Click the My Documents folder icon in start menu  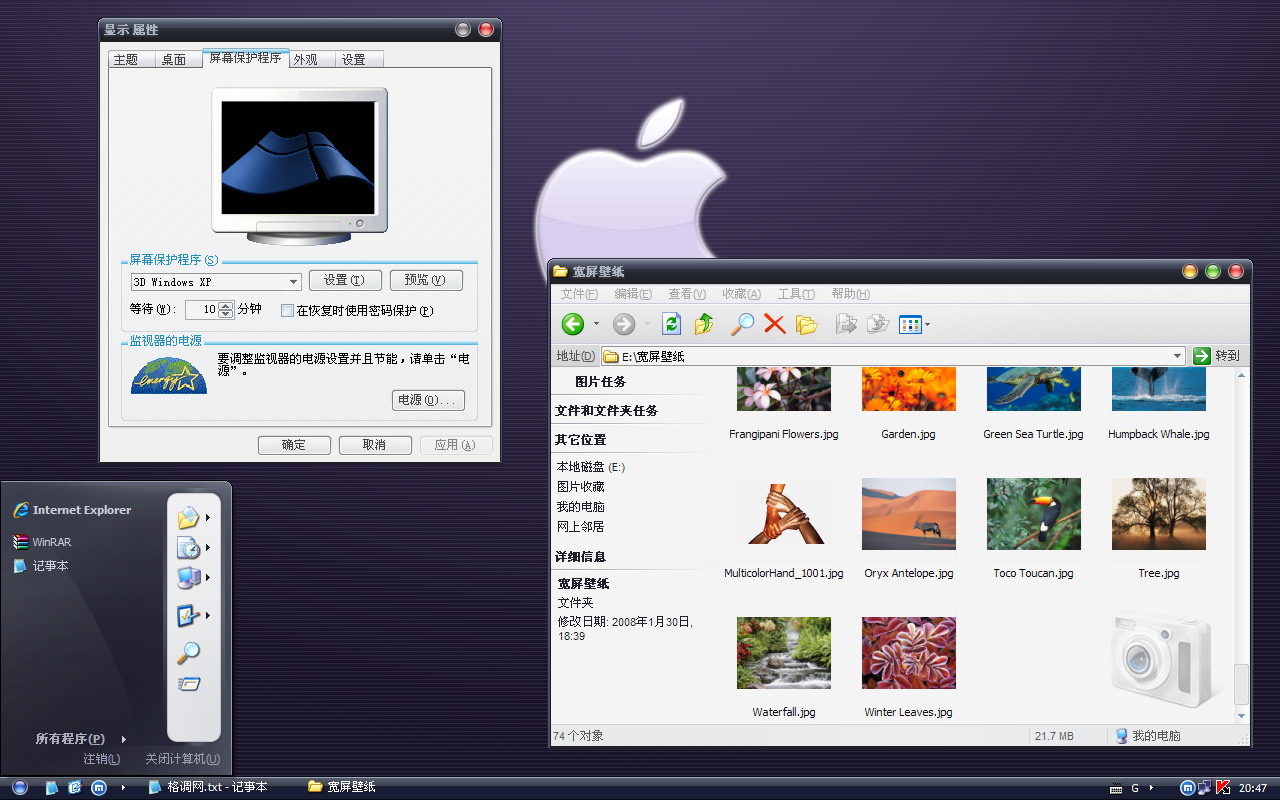tap(188, 518)
